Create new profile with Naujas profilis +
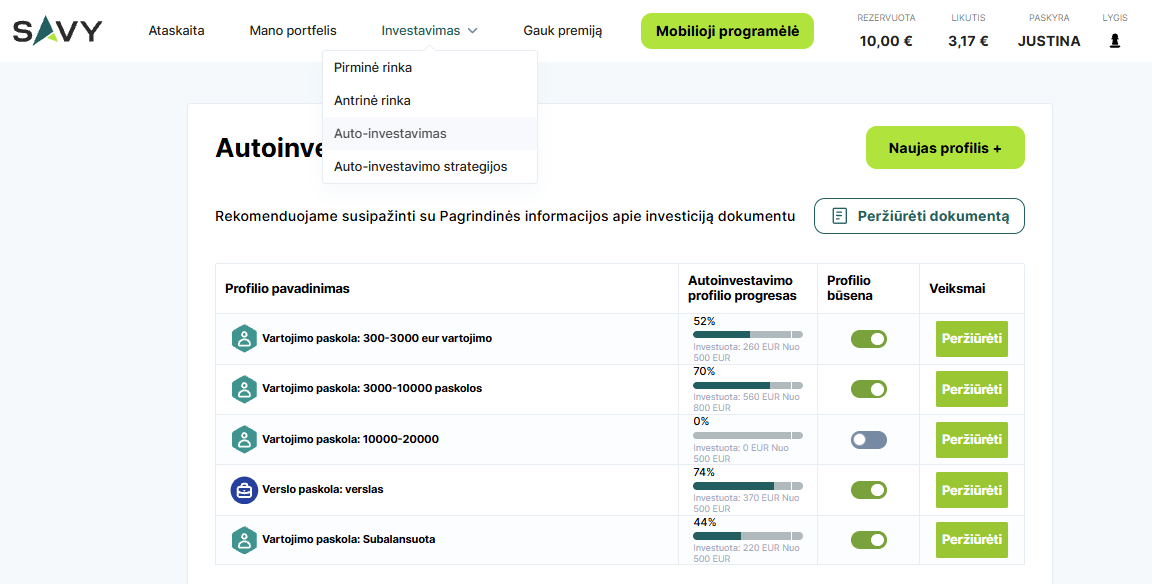1152x584 pixels. pyautogui.click(x=945, y=148)
